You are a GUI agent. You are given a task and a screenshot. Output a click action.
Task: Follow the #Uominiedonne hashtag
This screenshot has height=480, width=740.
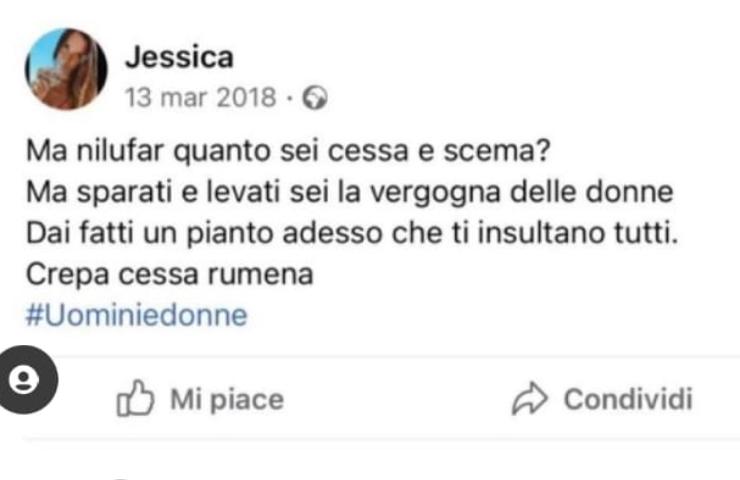136,315
